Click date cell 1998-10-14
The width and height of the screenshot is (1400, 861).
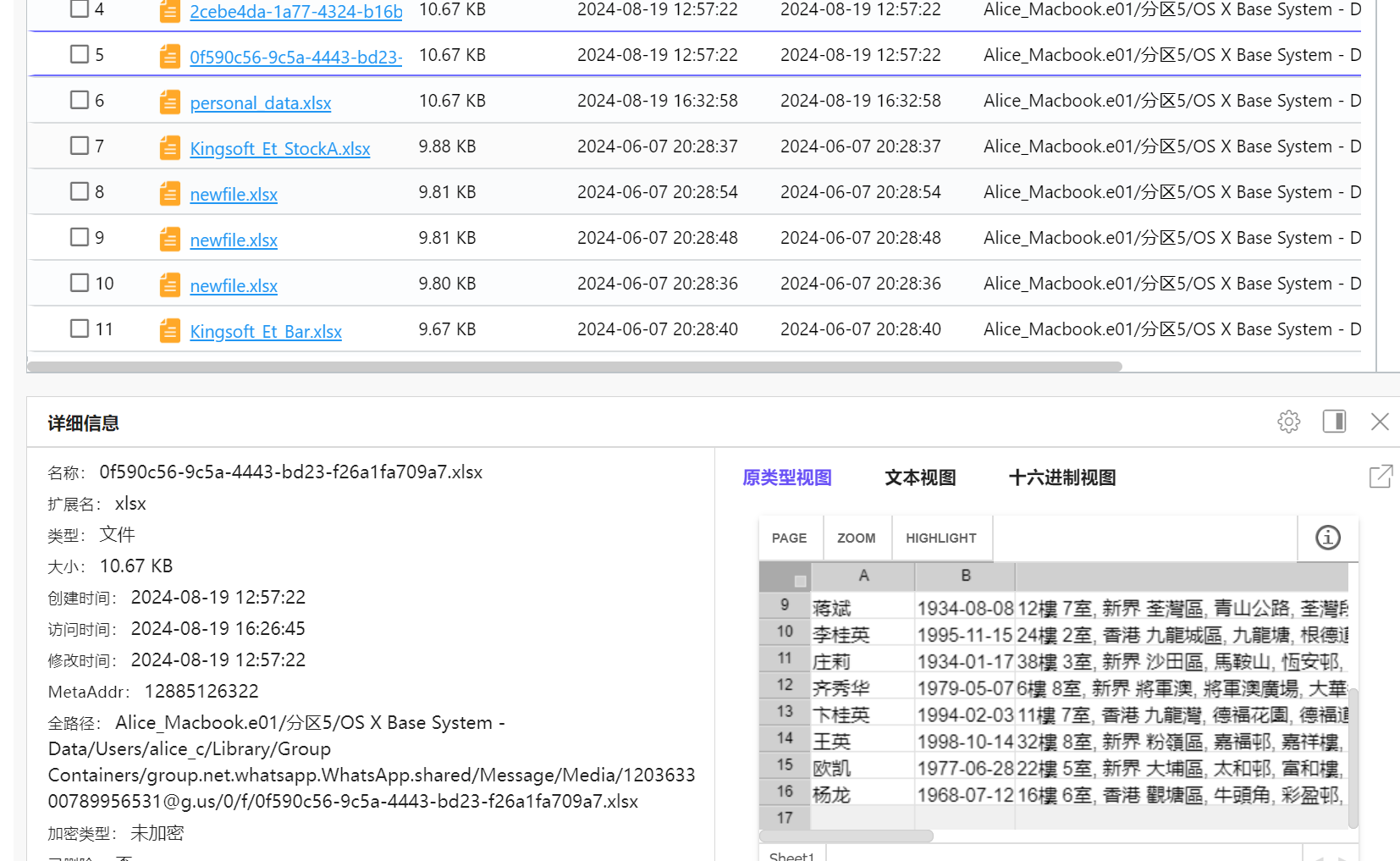[x=965, y=742]
